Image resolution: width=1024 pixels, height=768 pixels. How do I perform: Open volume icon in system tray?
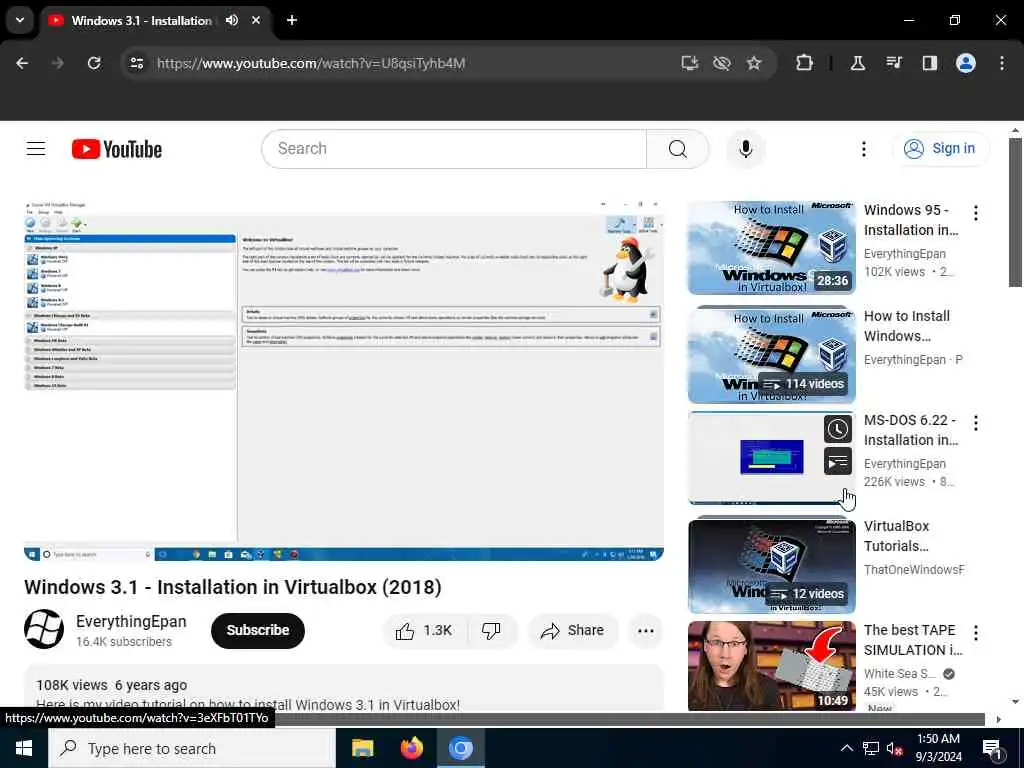pos(894,748)
